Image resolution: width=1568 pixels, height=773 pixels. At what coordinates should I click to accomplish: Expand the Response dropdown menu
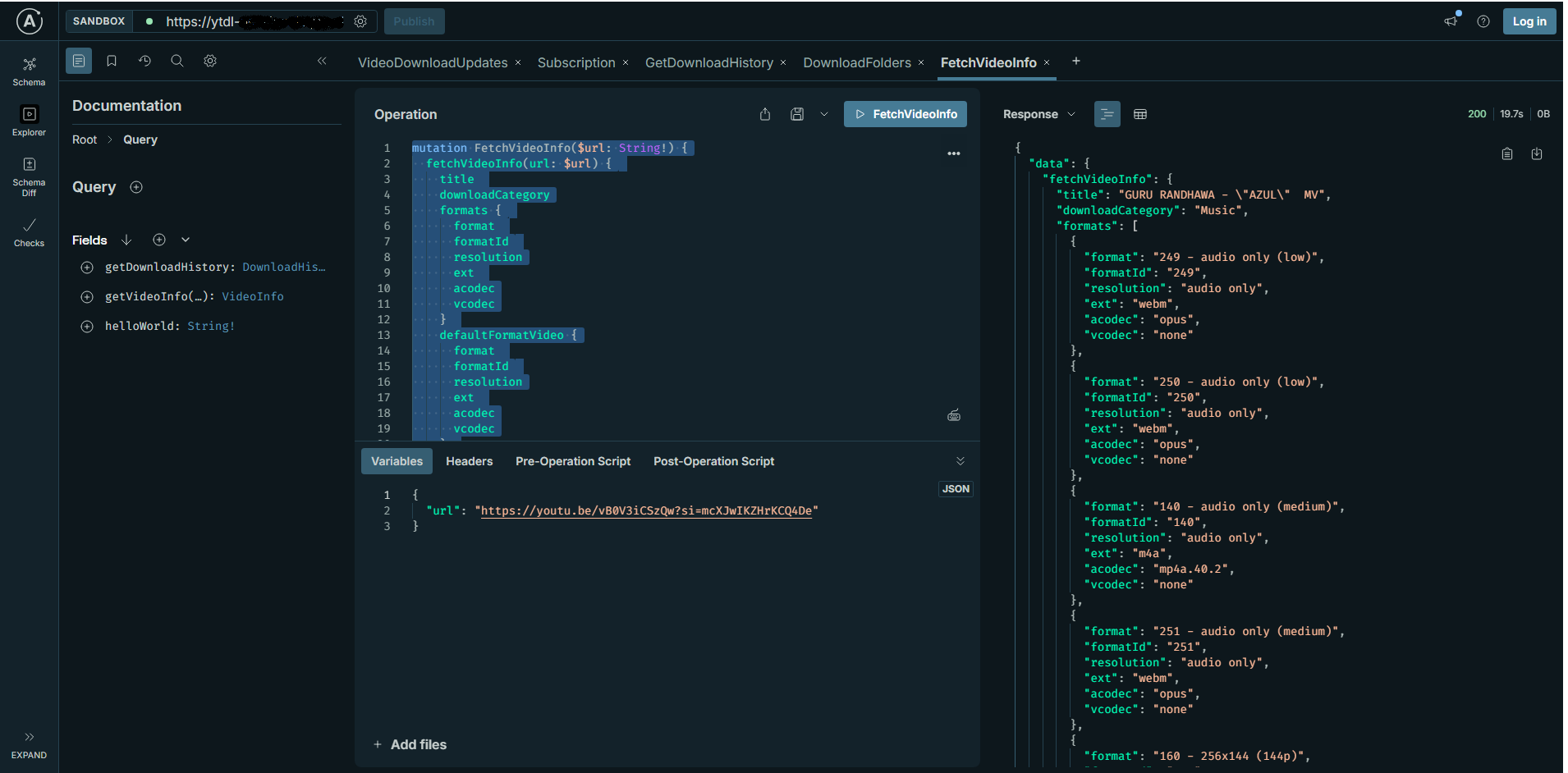1071,114
